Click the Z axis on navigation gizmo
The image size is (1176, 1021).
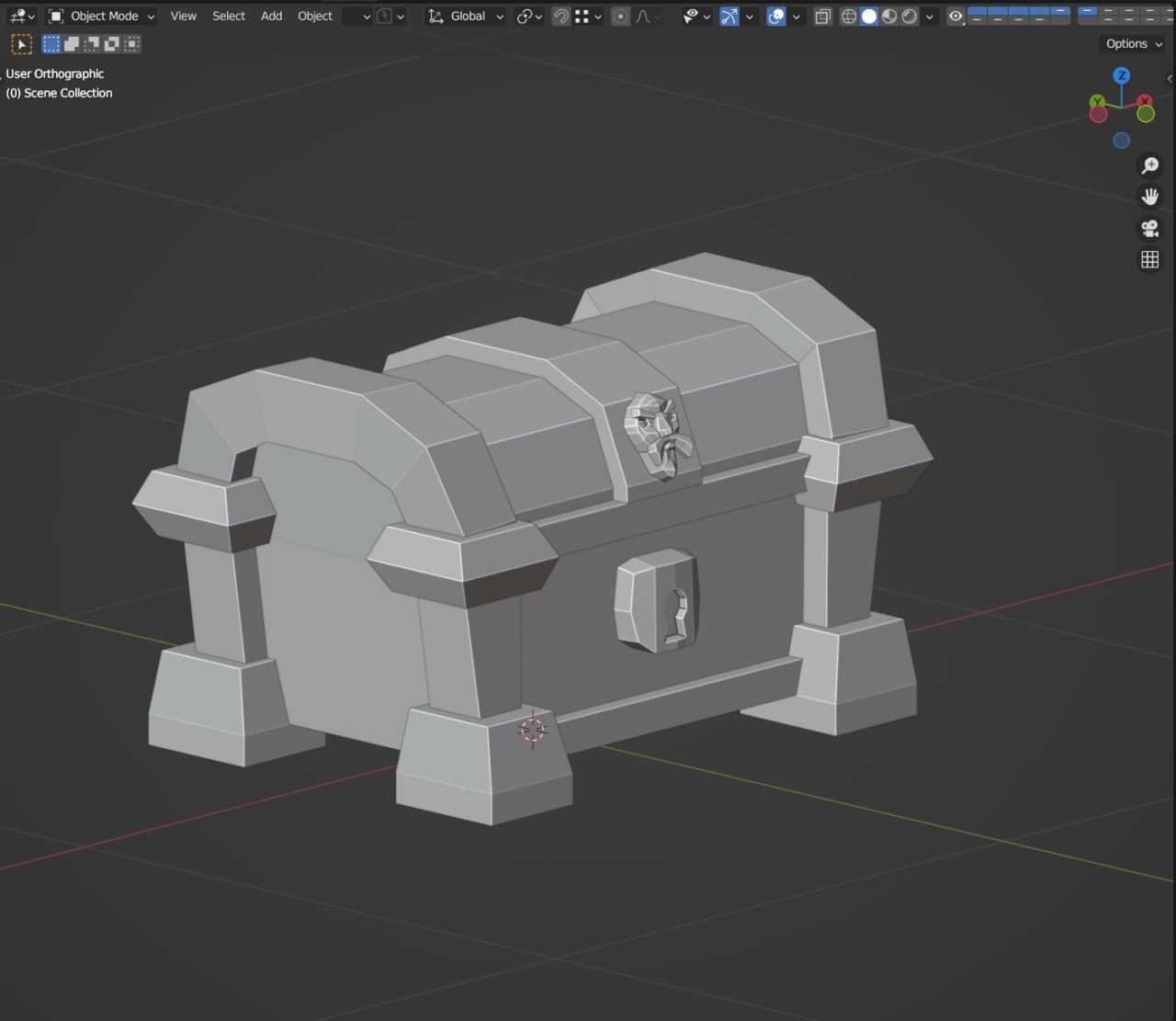(1122, 77)
